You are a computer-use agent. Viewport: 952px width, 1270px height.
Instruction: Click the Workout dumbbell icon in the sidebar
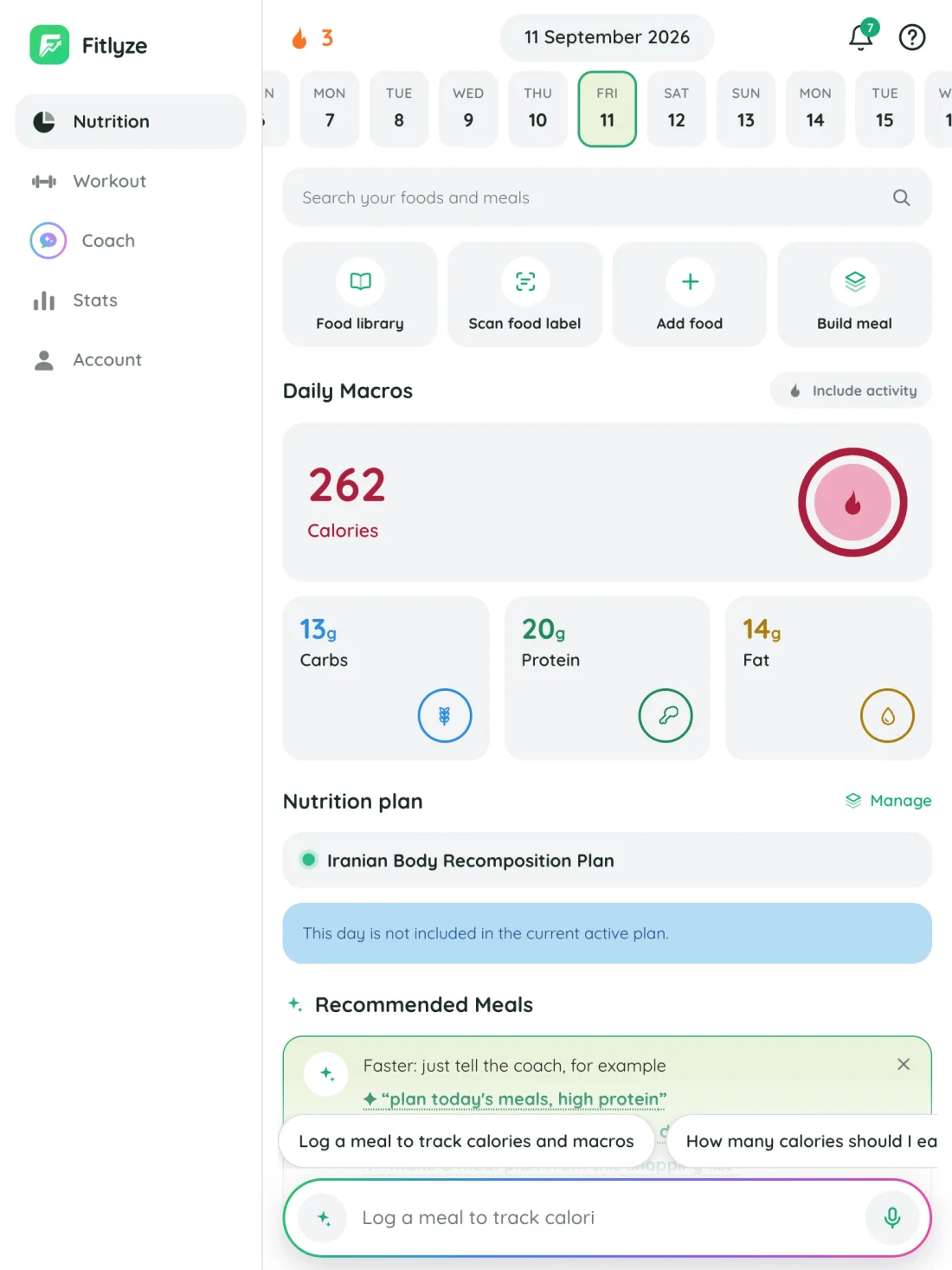coord(44,181)
